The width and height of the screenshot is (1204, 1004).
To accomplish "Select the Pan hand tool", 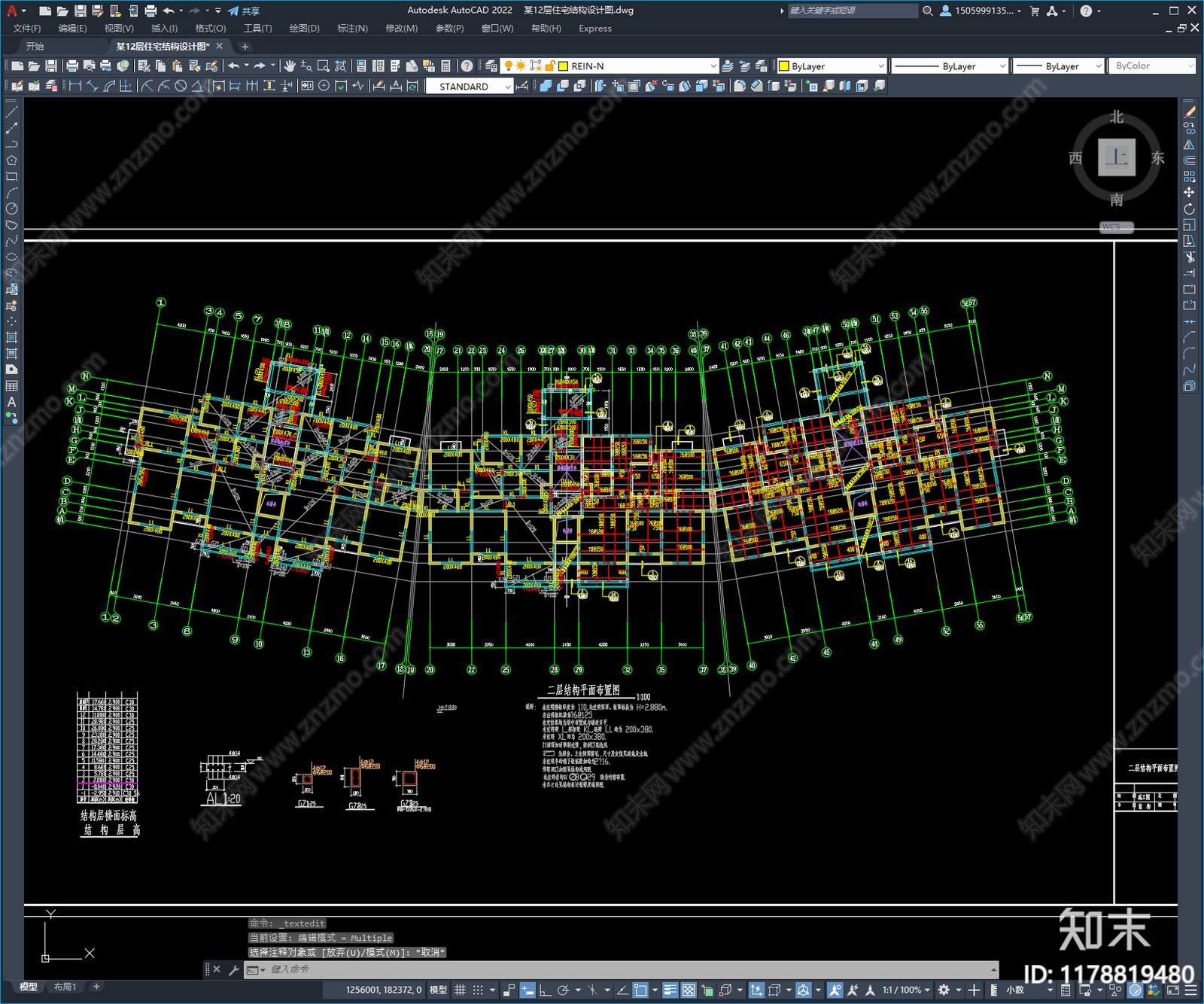I will click(x=290, y=66).
